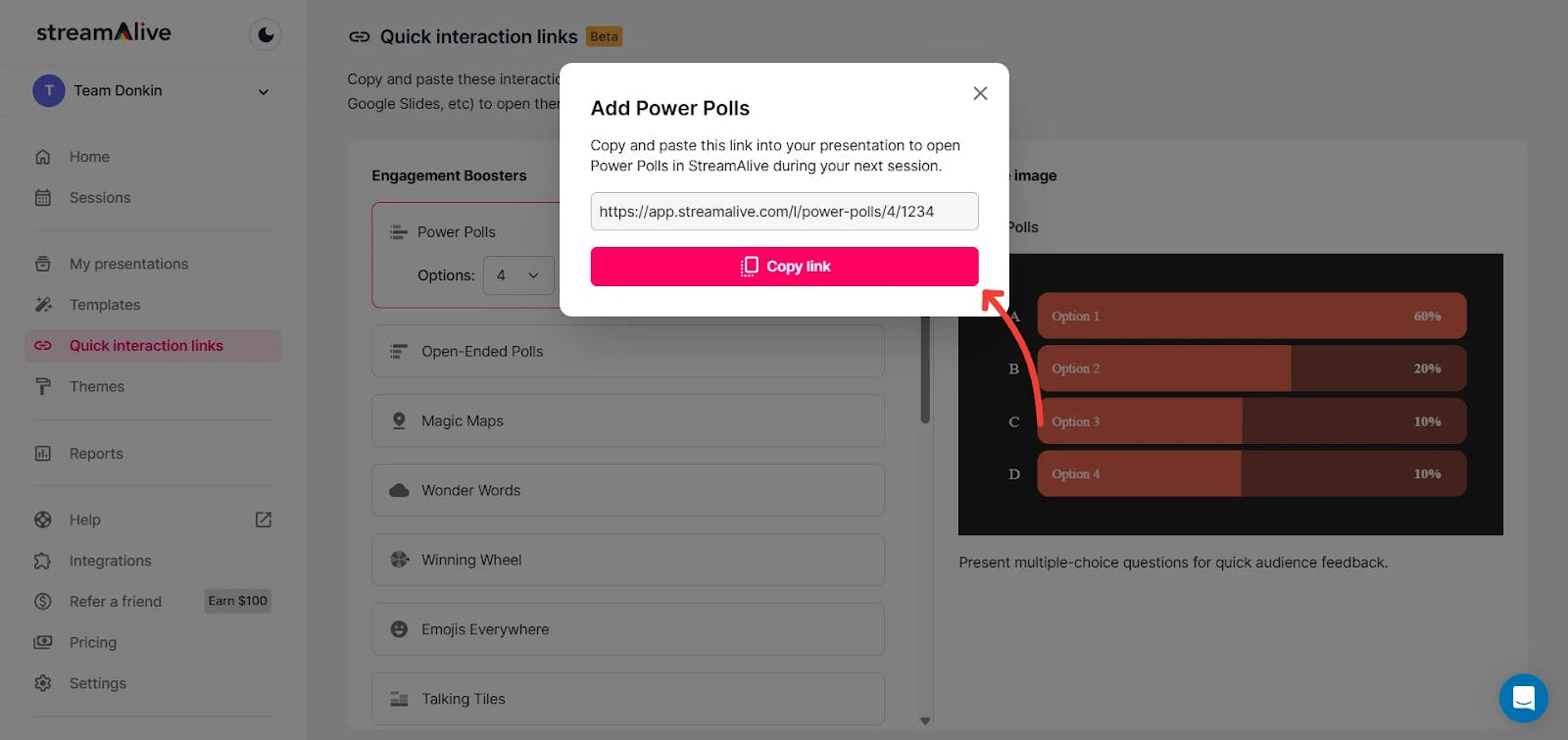Close the Add Power Polls dialog
The width and height of the screenshot is (1568, 740).
[x=980, y=93]
